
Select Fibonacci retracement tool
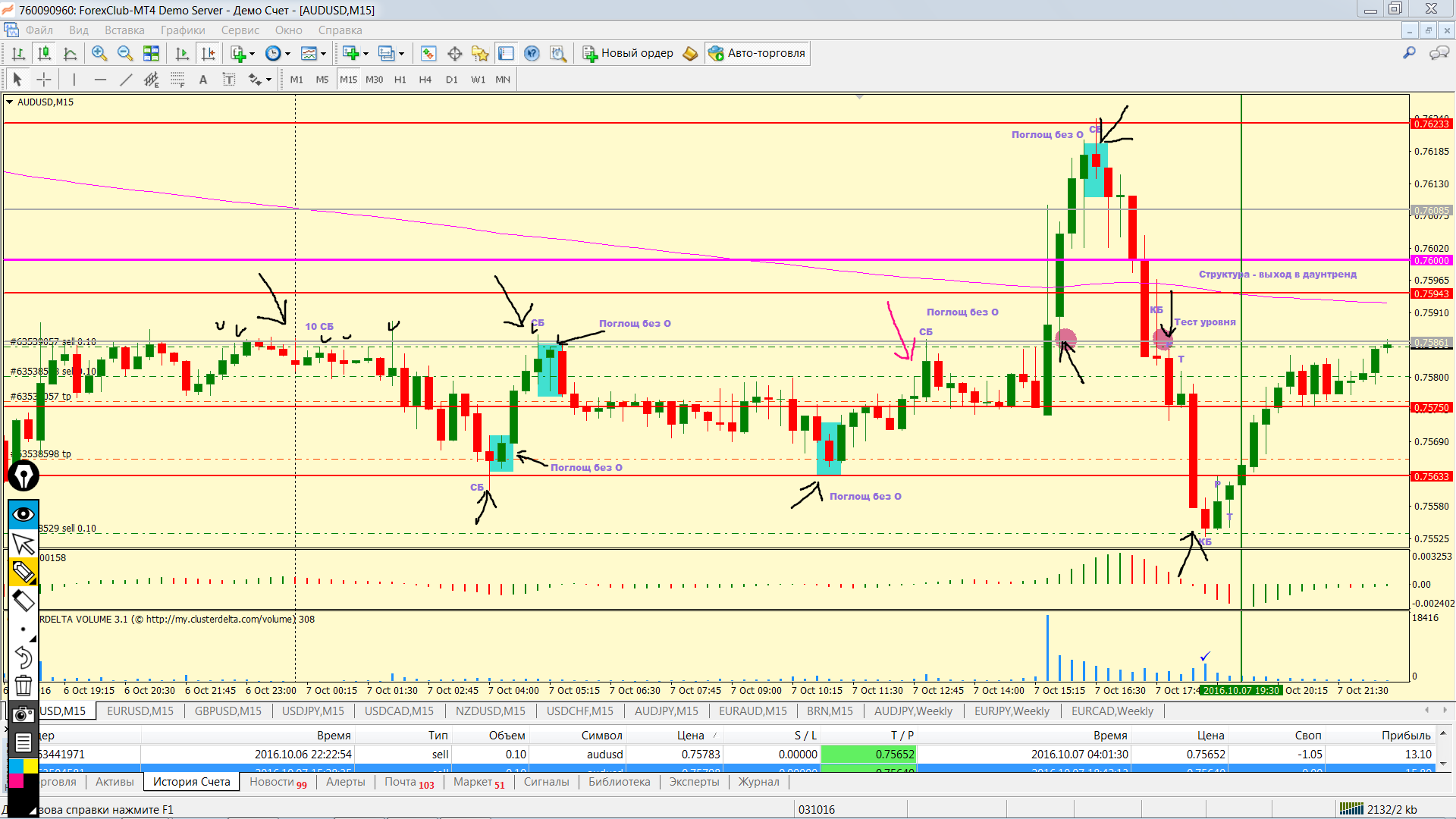click(x=177, y=80)
